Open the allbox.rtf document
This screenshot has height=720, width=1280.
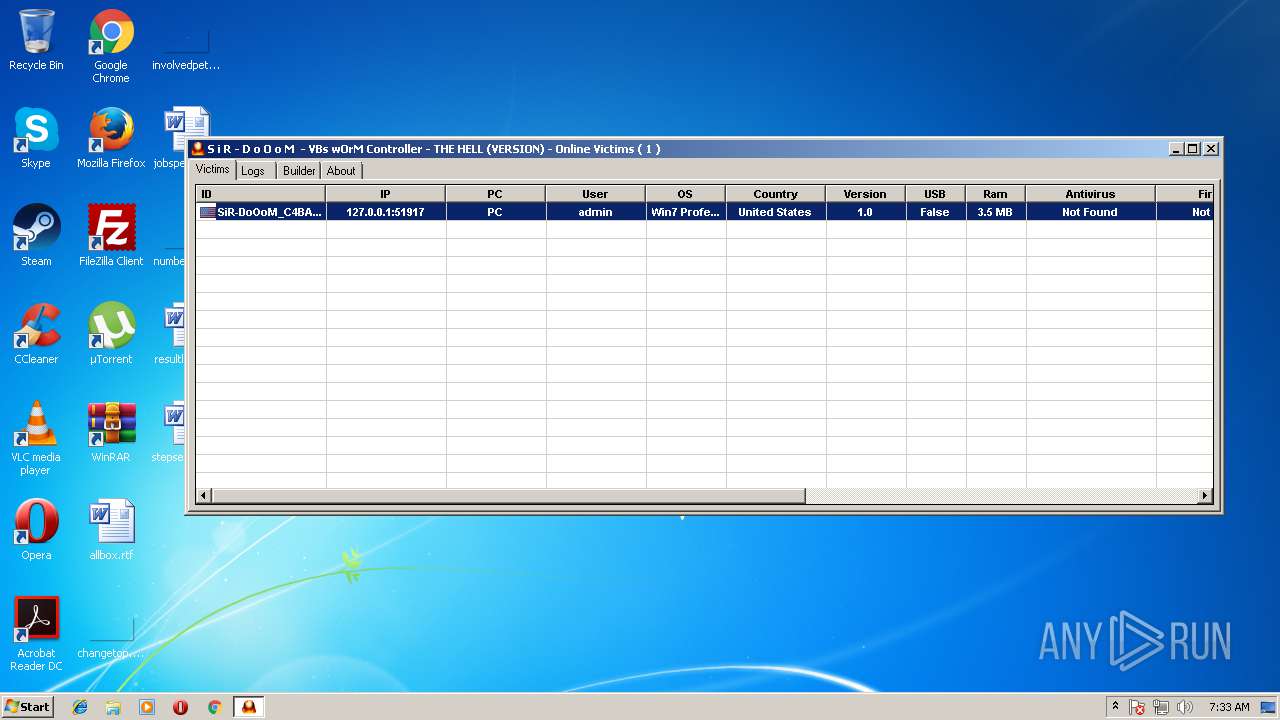tap(111, 530)
